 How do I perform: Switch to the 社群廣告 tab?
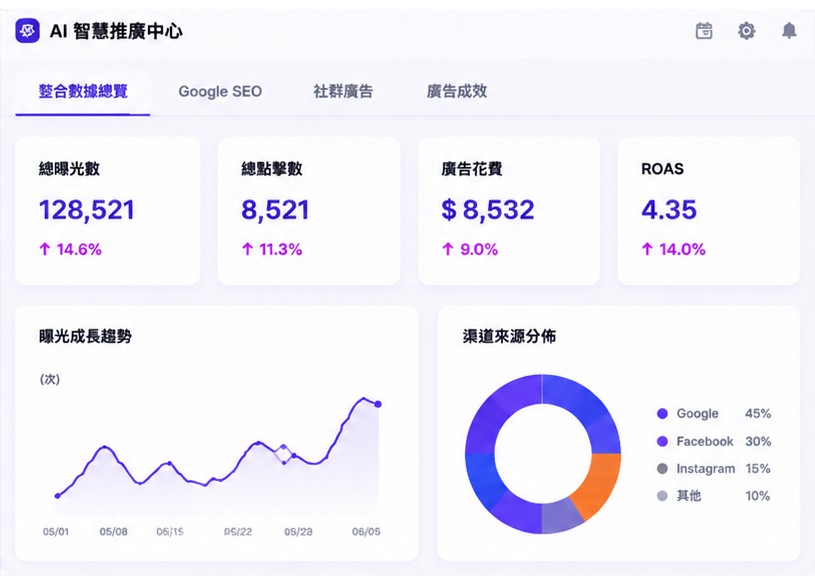[343, 91]
